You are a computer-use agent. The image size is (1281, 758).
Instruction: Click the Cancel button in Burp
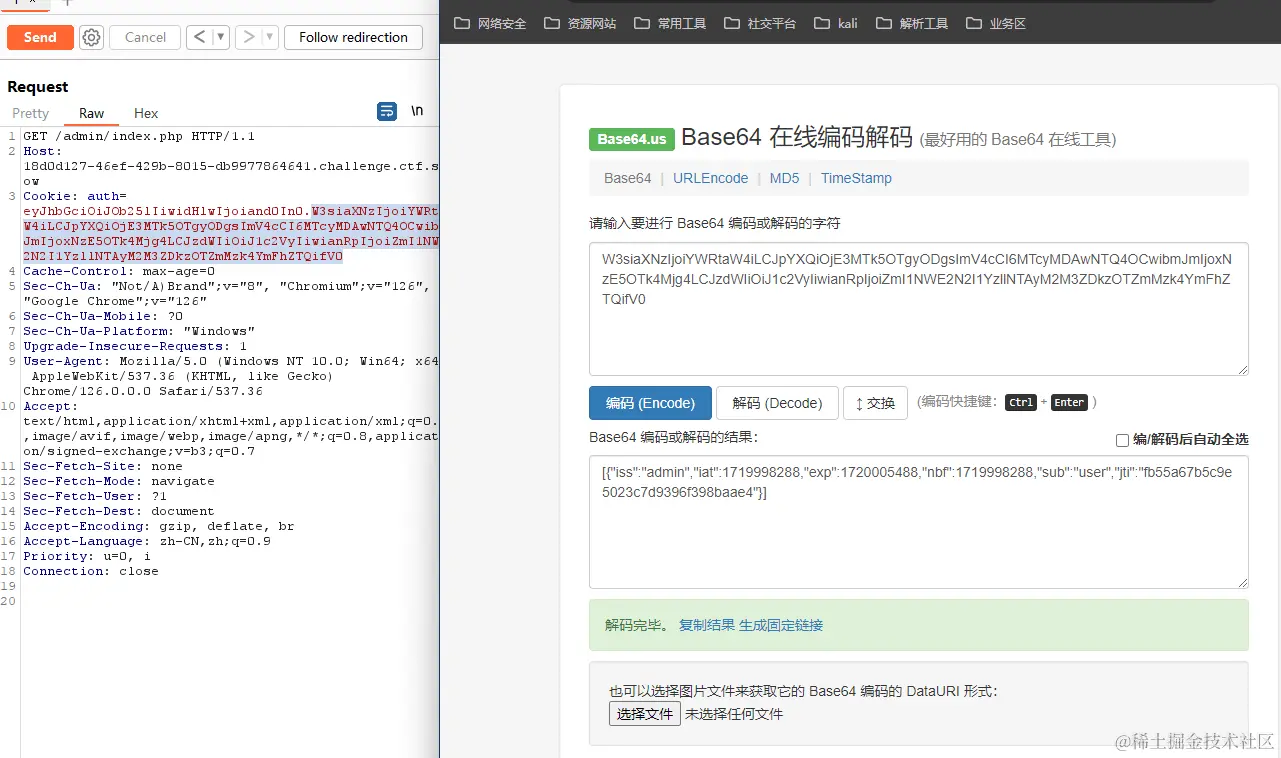[x=145, y=37]
